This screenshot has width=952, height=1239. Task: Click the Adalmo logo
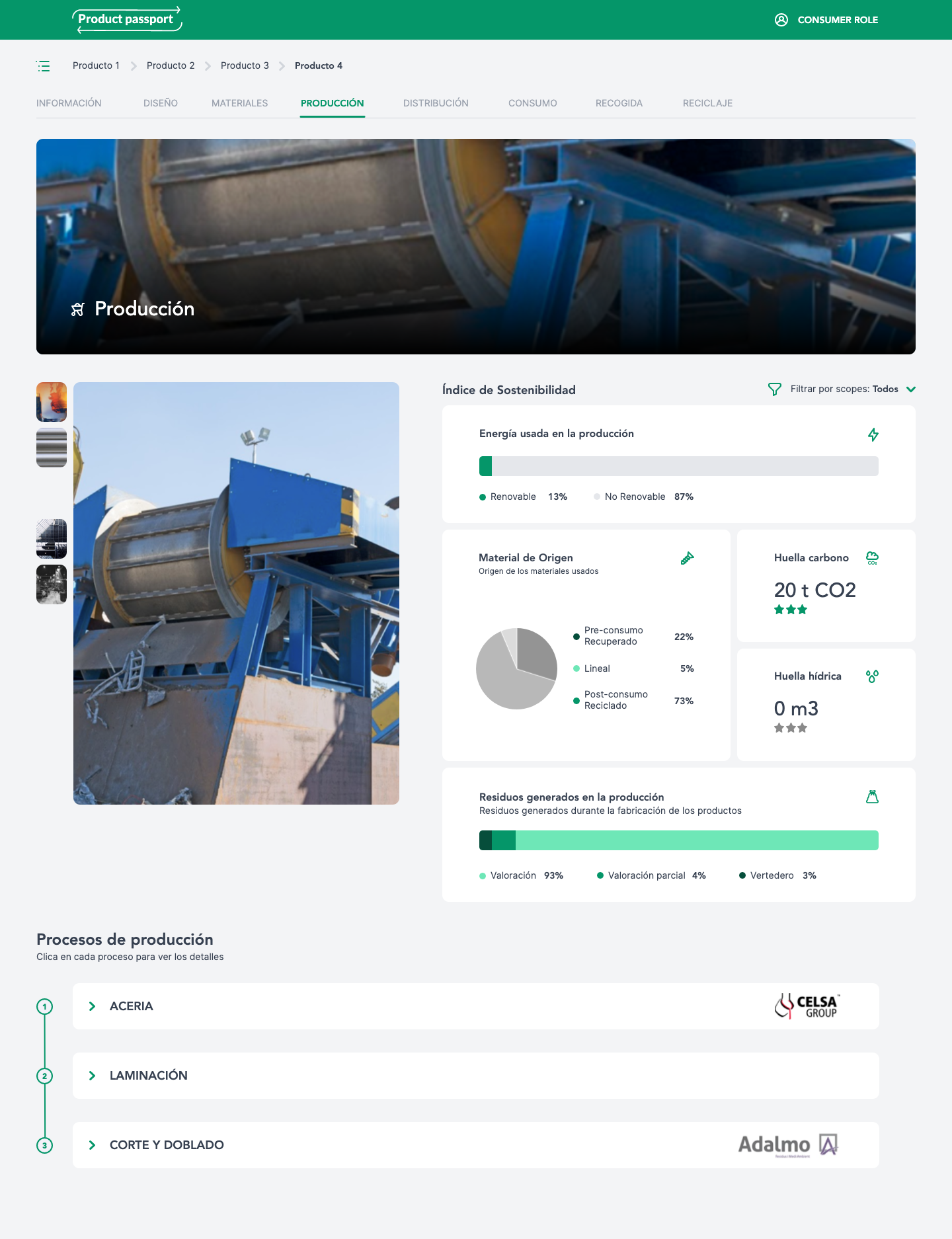point(788,1145)
